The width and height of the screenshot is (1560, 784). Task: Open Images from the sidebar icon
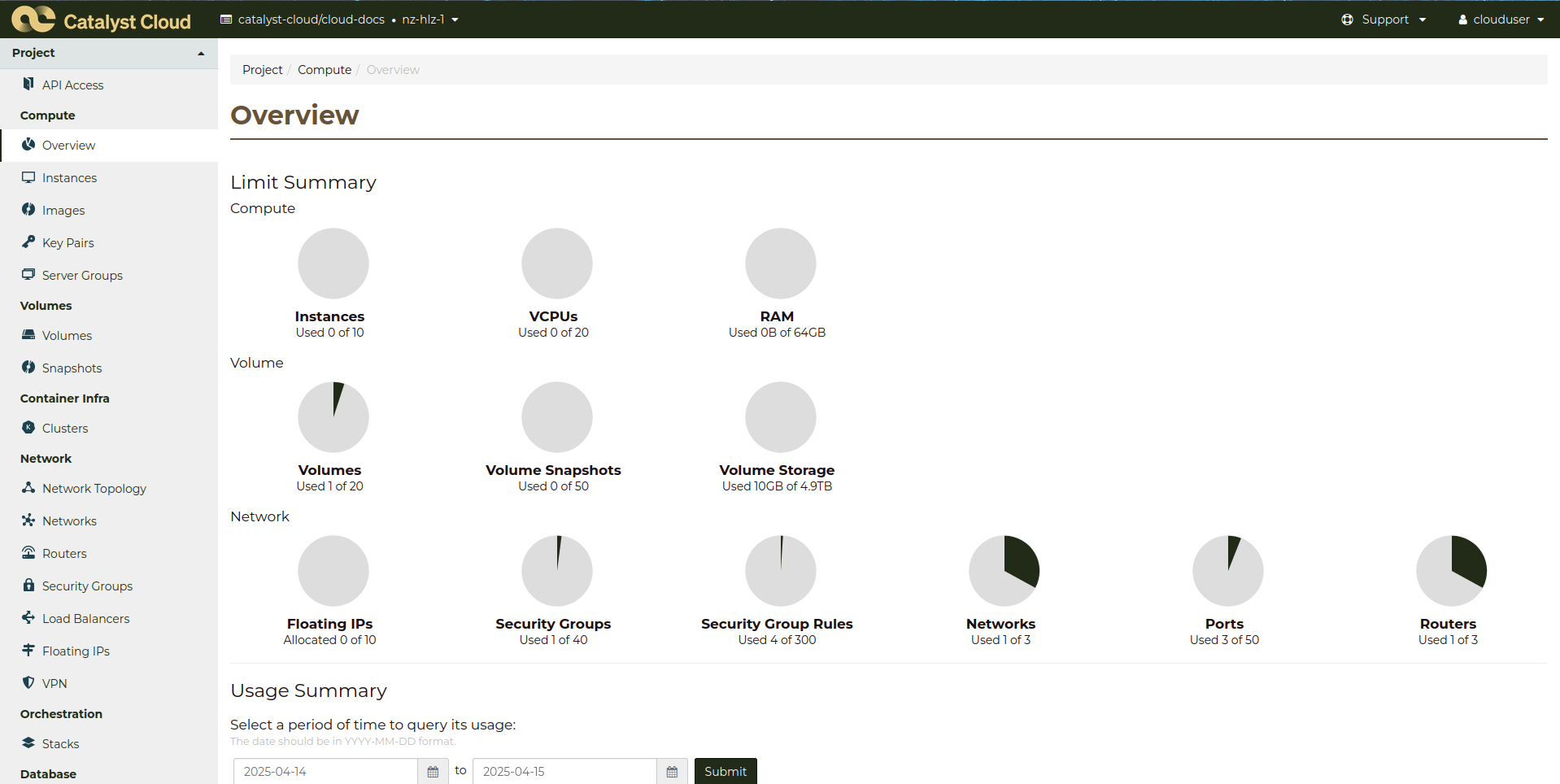click(x=28, y=210)
